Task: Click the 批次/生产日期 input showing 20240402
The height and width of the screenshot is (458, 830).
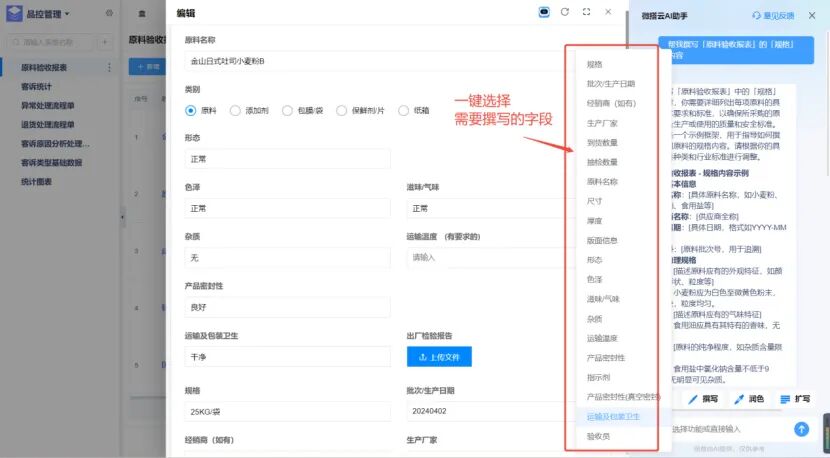Action: point(491,411)
